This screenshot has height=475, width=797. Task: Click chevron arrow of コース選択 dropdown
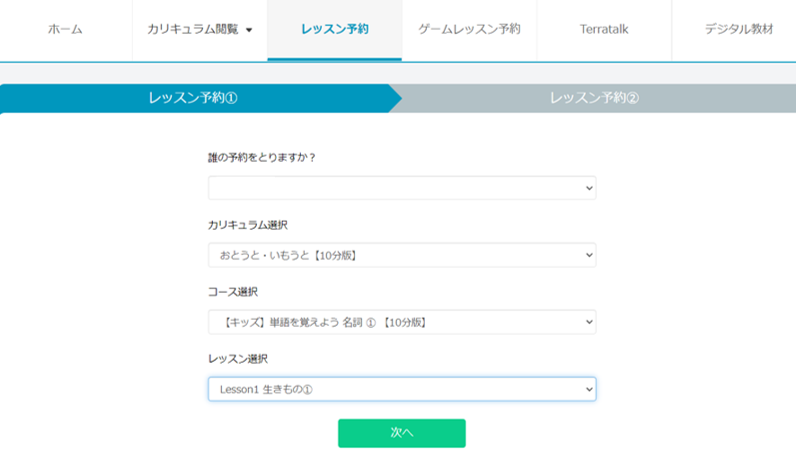(x=587, y=322)
